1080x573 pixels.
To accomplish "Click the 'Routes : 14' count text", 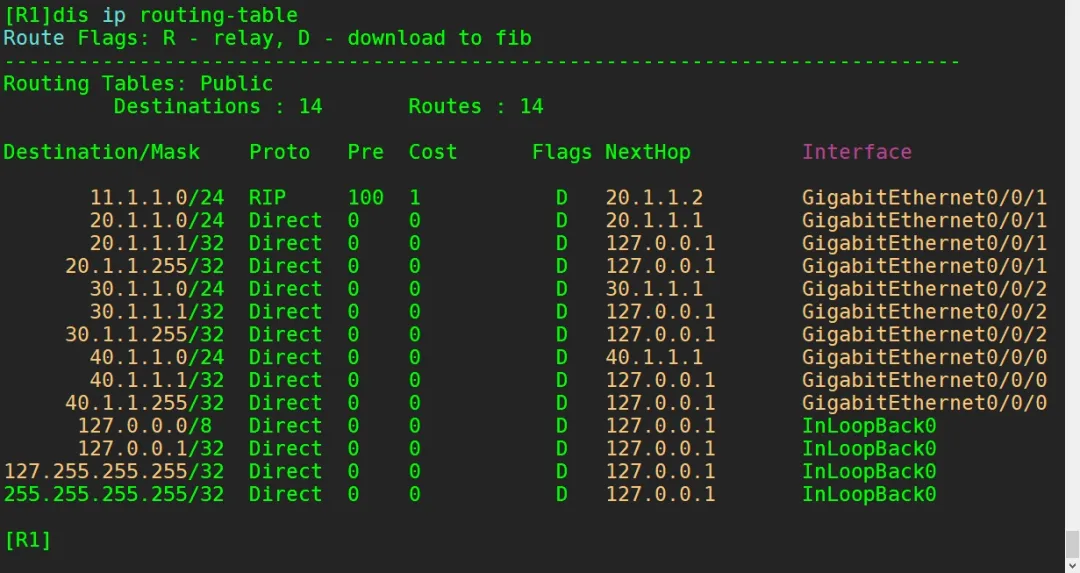I will (475, 106).
